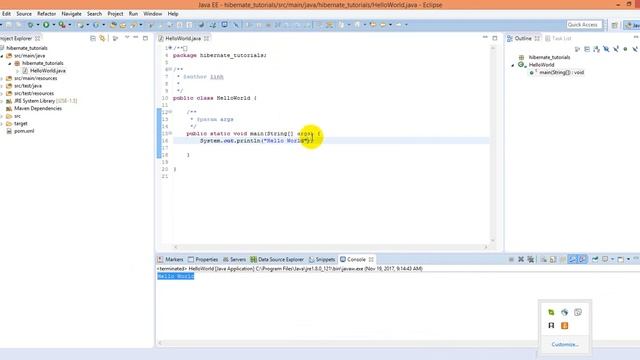Screen dimensions: 640x360
Task: Toggle Hide Non-Public Members in Outline toolbar
Action: tap(625, 49)
